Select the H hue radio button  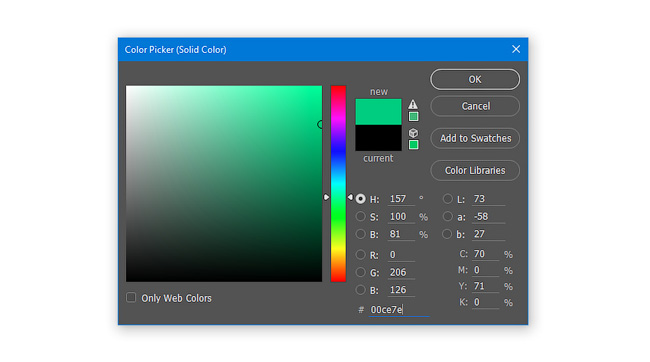tap(361, 199)
